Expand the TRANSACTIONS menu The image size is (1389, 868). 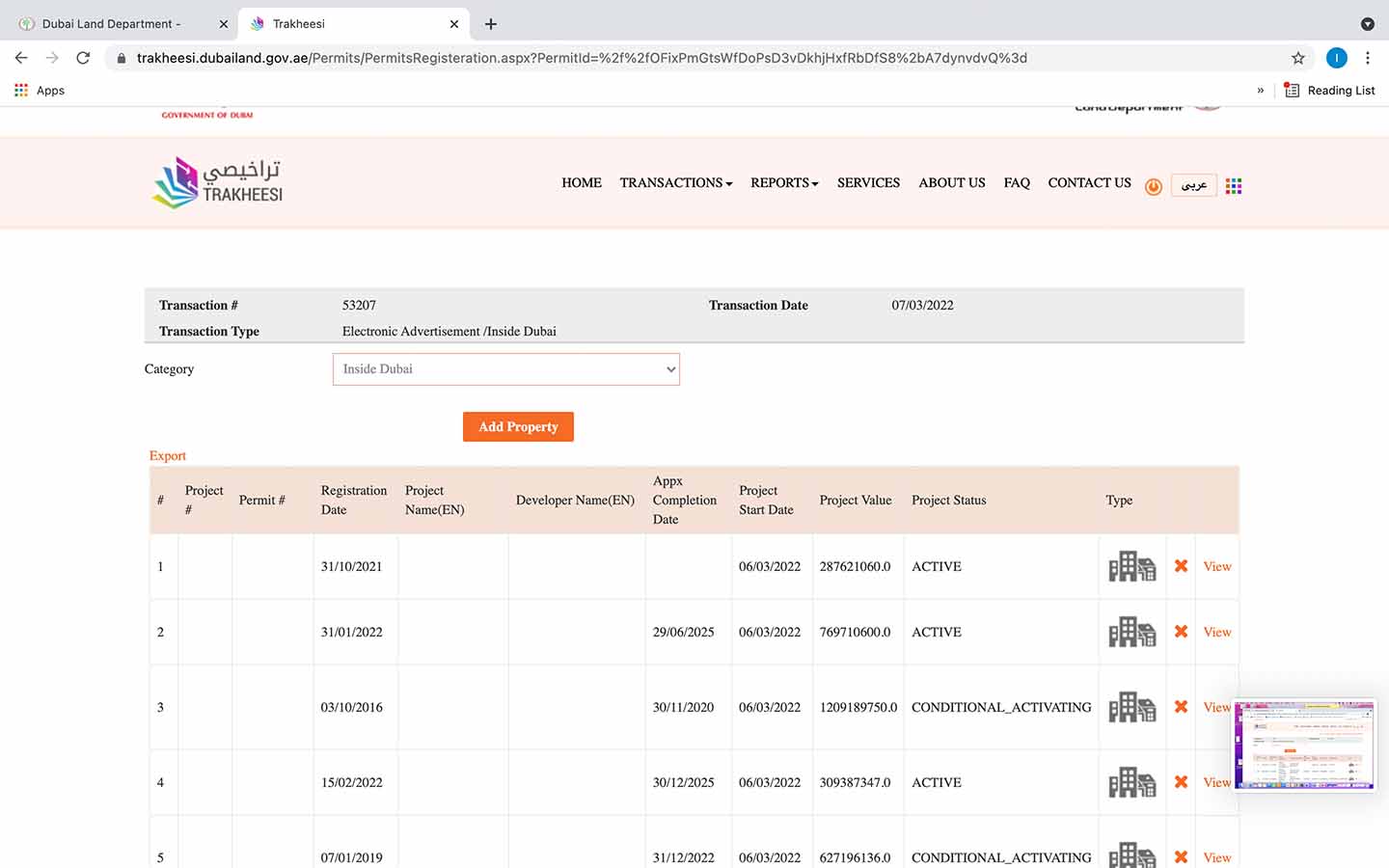pos(675,183)
